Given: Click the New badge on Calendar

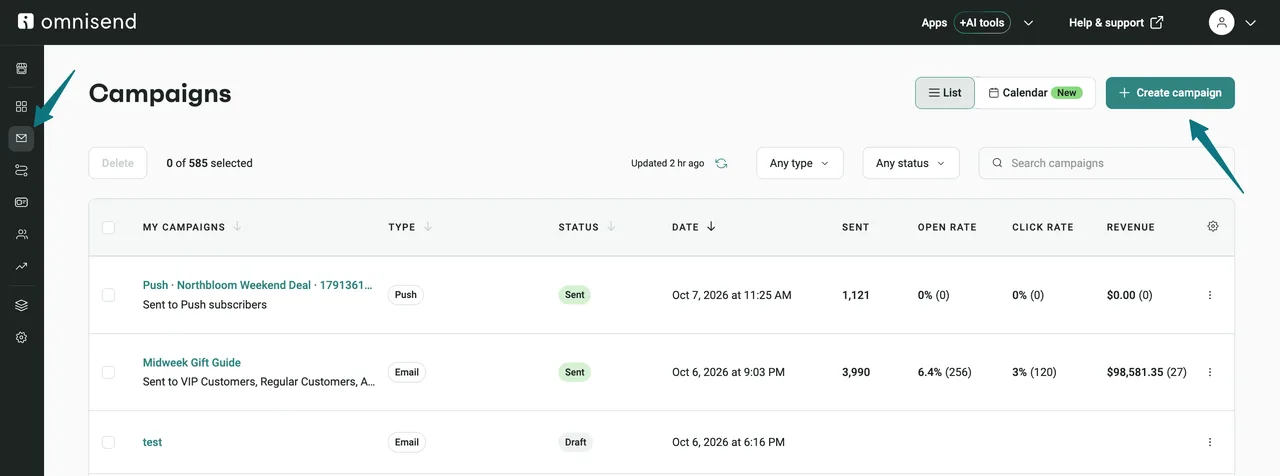Looking at the screenshot, I should [1067, 93].
